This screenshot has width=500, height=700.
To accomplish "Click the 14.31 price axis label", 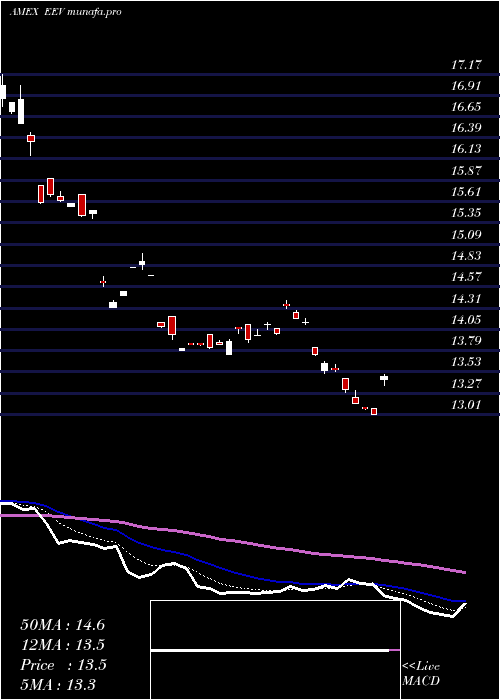I will pyautogui.click(x=467, y=298).
